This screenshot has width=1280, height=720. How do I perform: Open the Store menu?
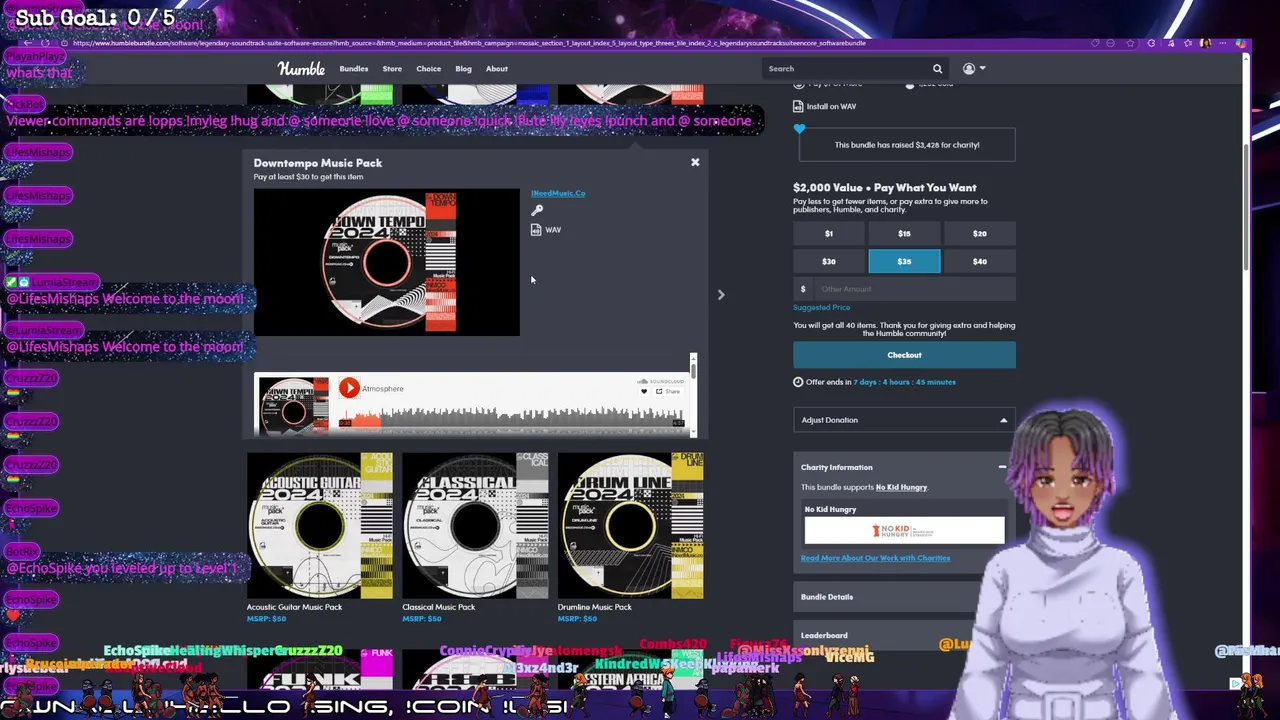click(392, 69)
